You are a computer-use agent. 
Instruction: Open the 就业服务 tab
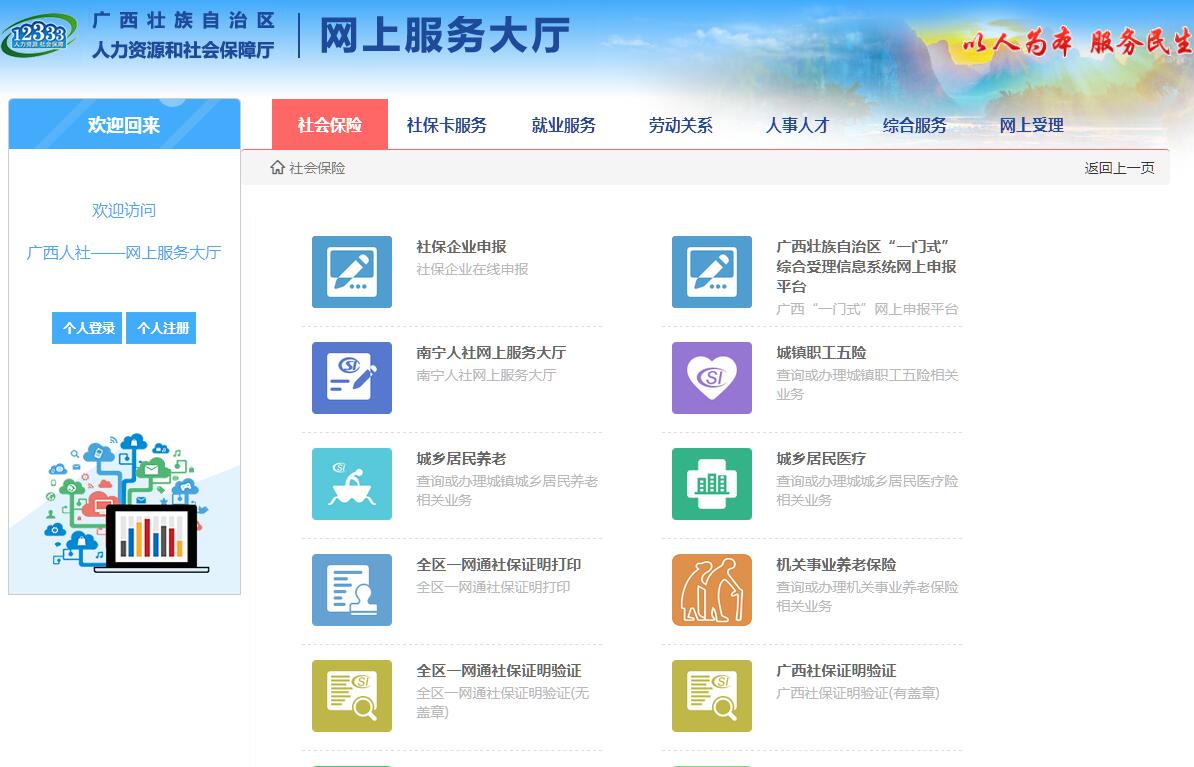click(x=563, y=125)
